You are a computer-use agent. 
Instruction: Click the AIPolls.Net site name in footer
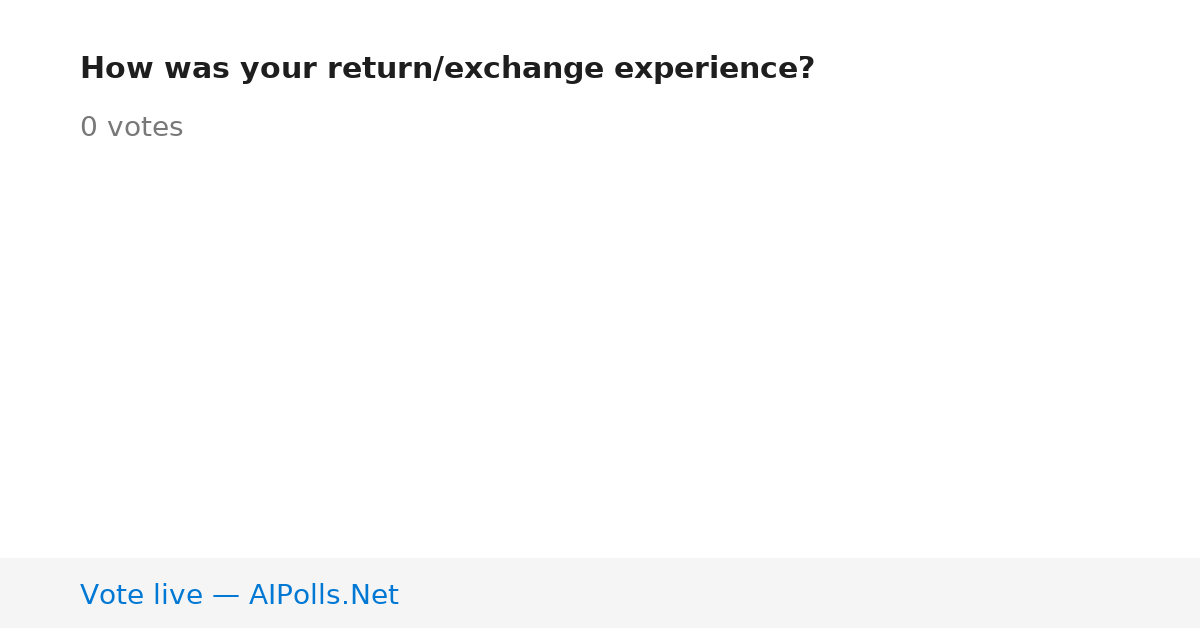pos(323,595)
